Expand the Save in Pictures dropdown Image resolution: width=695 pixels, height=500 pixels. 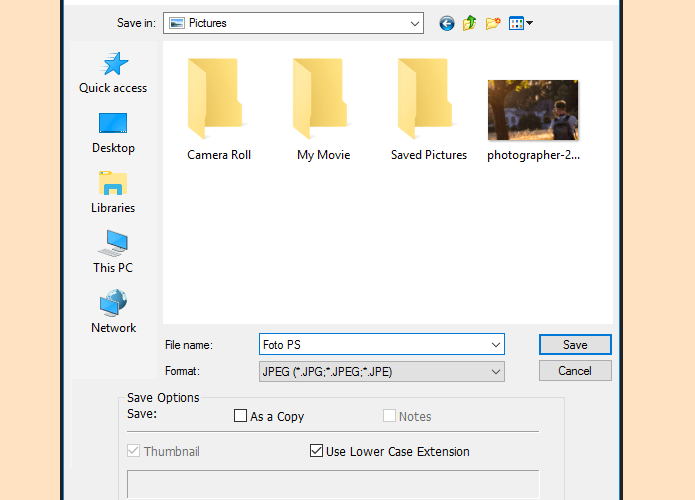[414, 23]
